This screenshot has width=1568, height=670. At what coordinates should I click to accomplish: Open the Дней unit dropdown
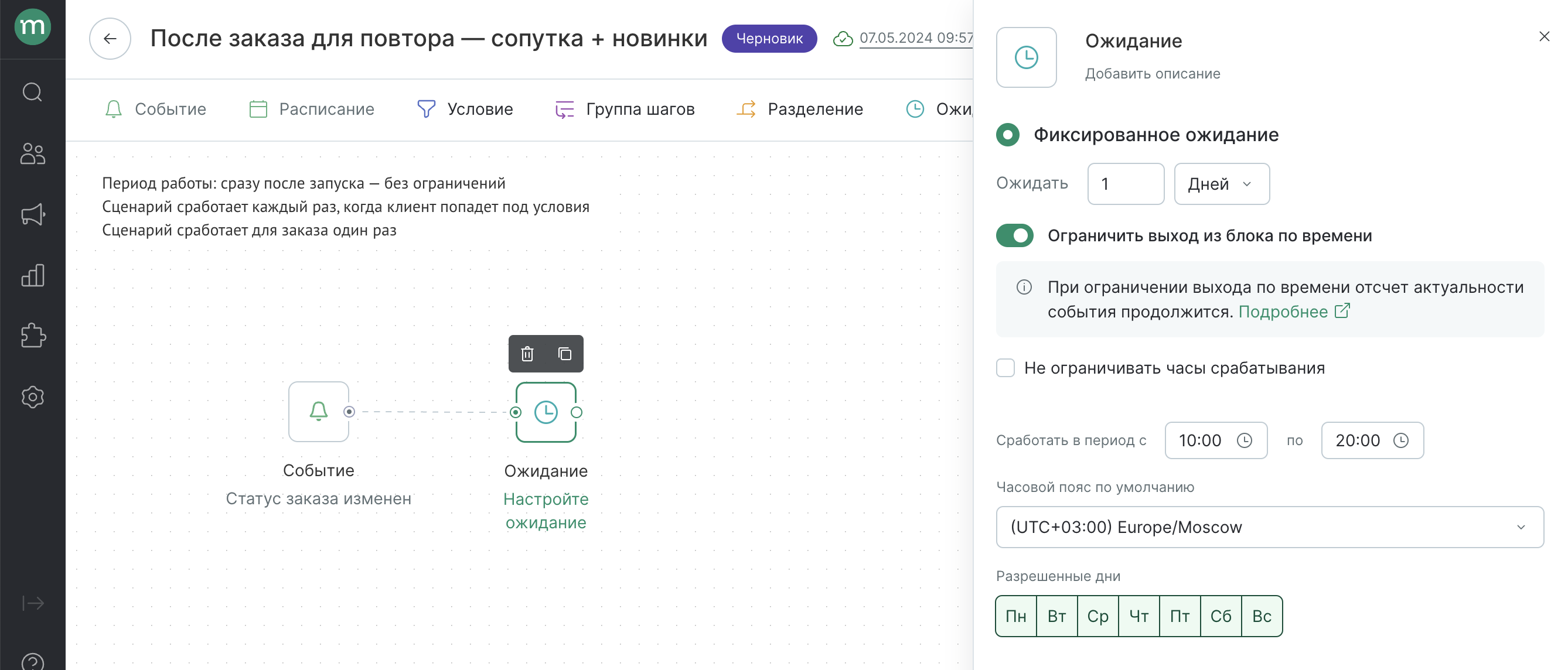pyautogui.click(x=1222, y=184)
